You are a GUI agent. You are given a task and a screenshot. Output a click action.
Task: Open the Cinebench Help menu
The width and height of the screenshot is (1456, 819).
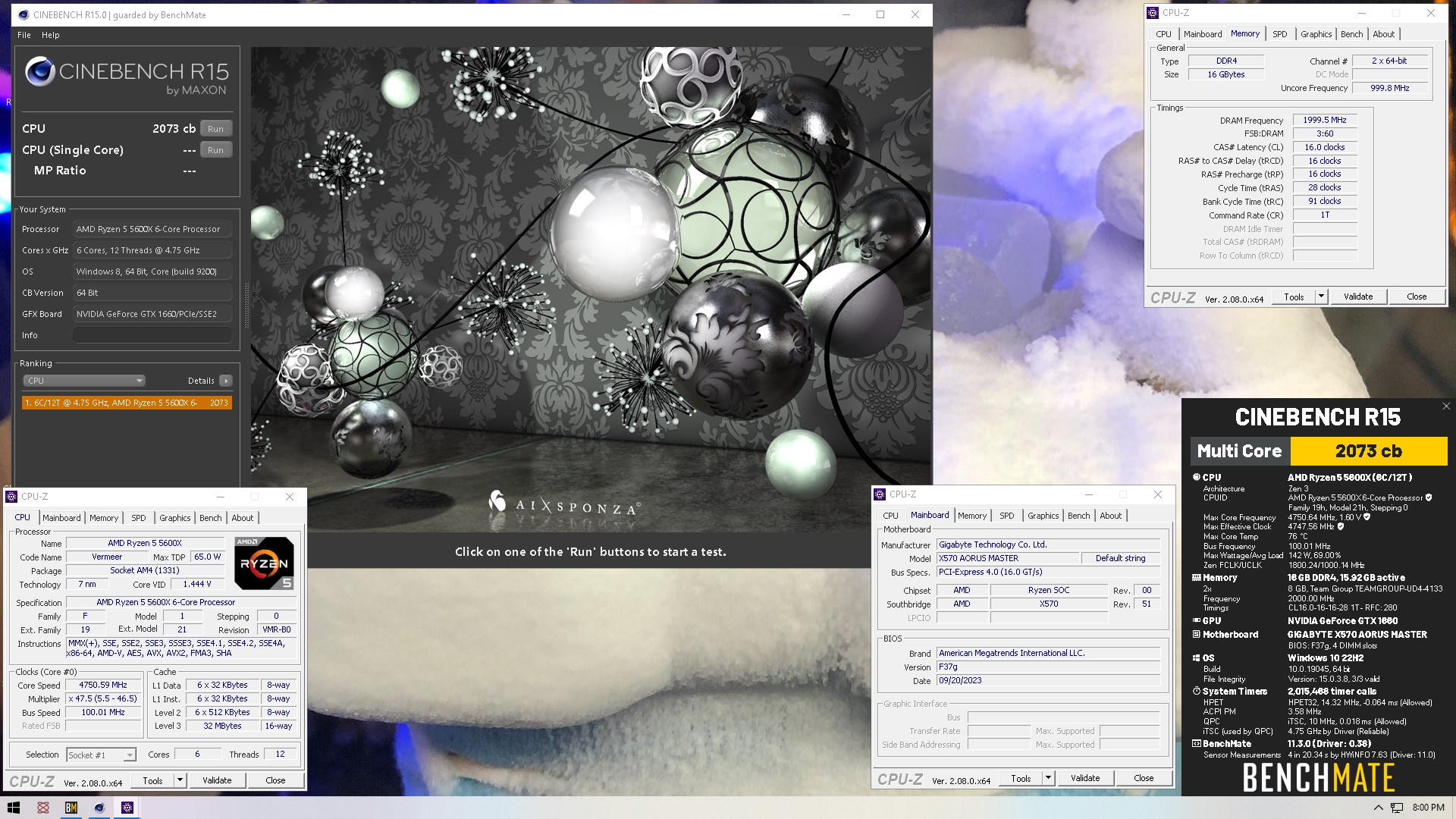click(x=51, y=35)
